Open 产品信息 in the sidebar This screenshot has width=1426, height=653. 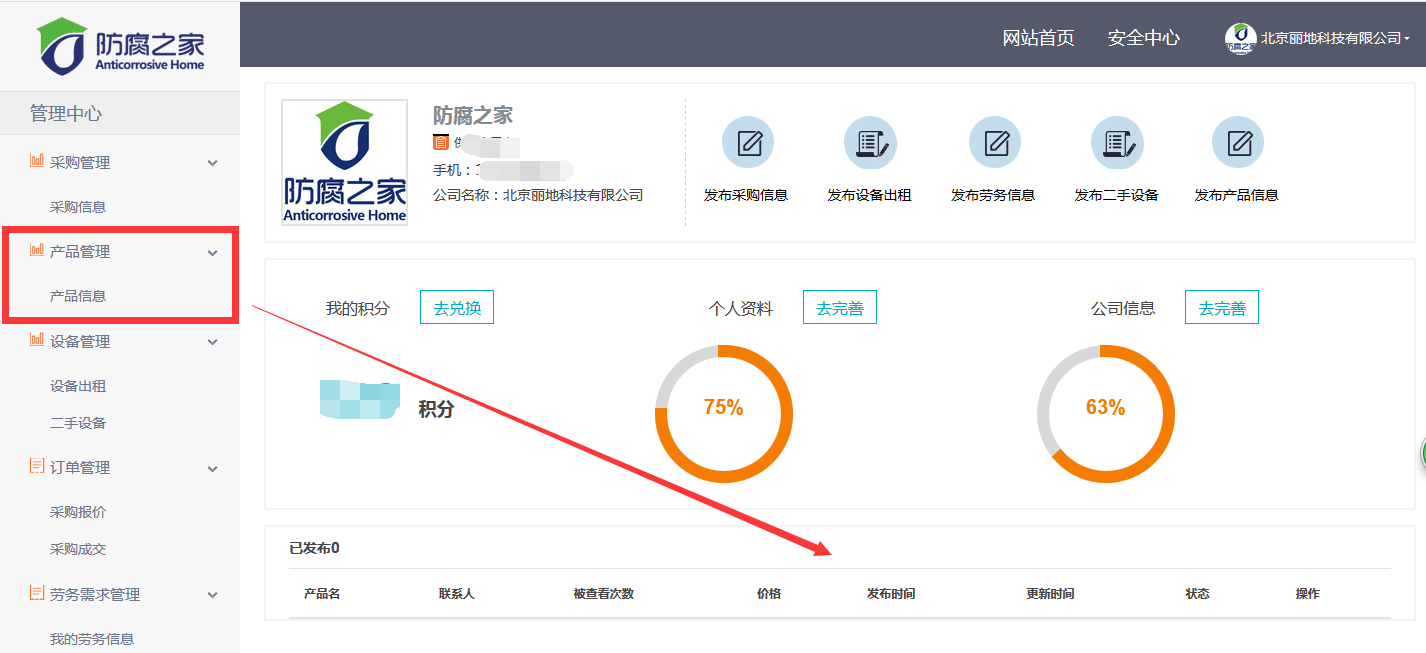click(x=78, y=296)
